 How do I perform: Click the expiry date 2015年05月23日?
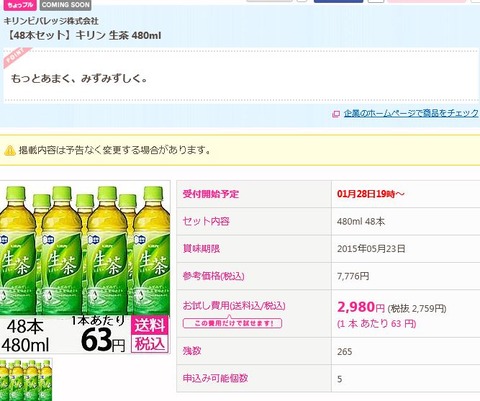click(371, 249)
